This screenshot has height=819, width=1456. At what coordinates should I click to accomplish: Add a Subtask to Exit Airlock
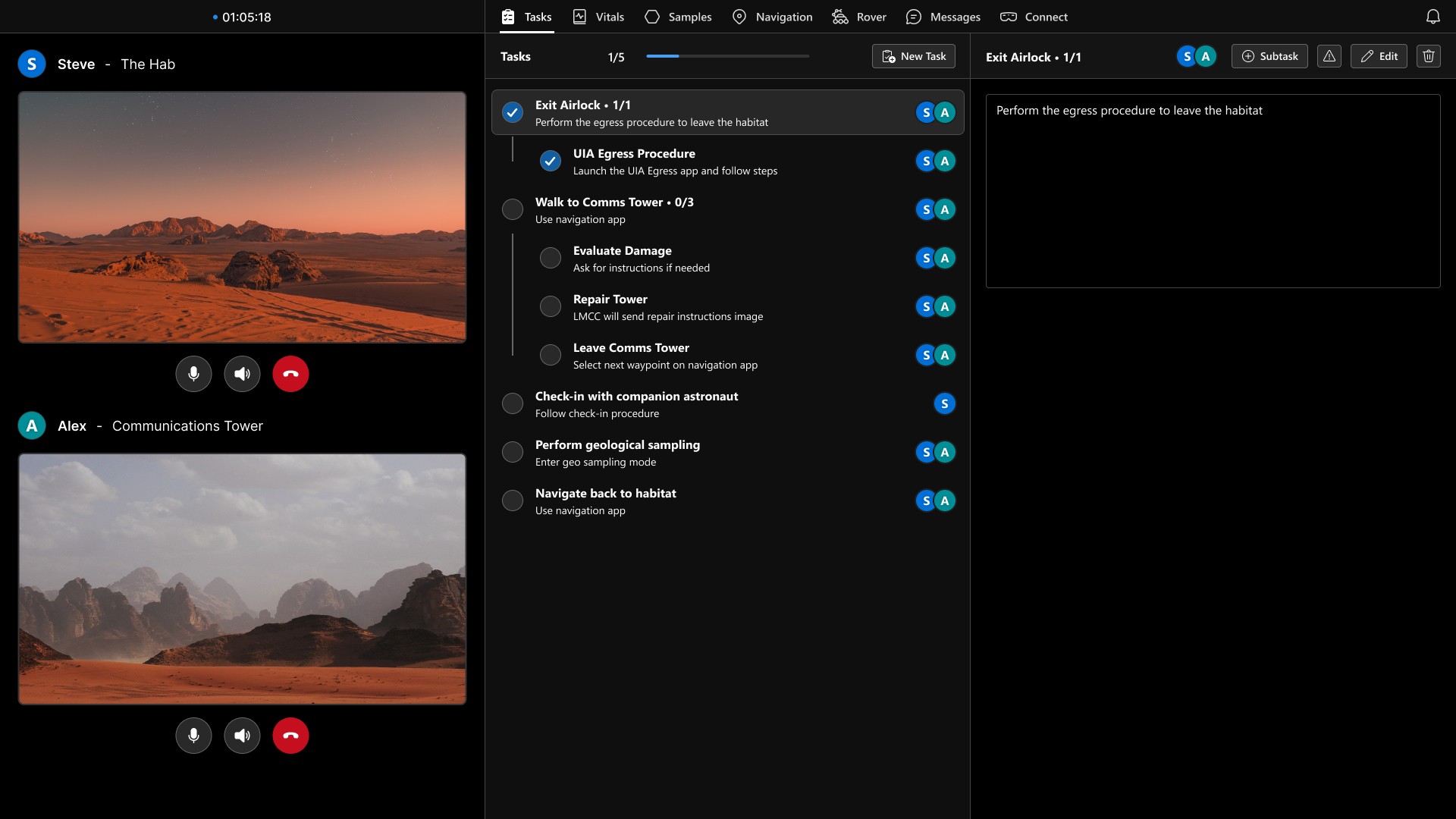pyautogui.click(x=1269, y=56)
